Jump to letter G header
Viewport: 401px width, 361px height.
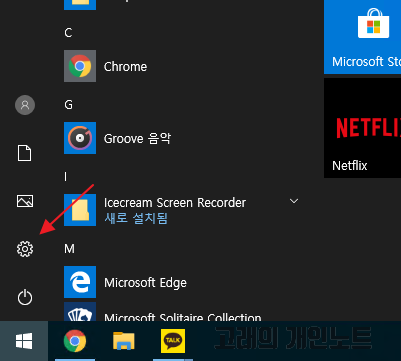(x=68, y=105)
